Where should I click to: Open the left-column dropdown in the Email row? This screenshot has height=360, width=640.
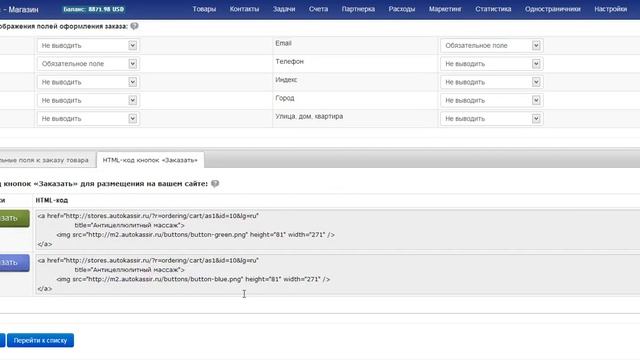pyautogui.click(x=88, y=45)
